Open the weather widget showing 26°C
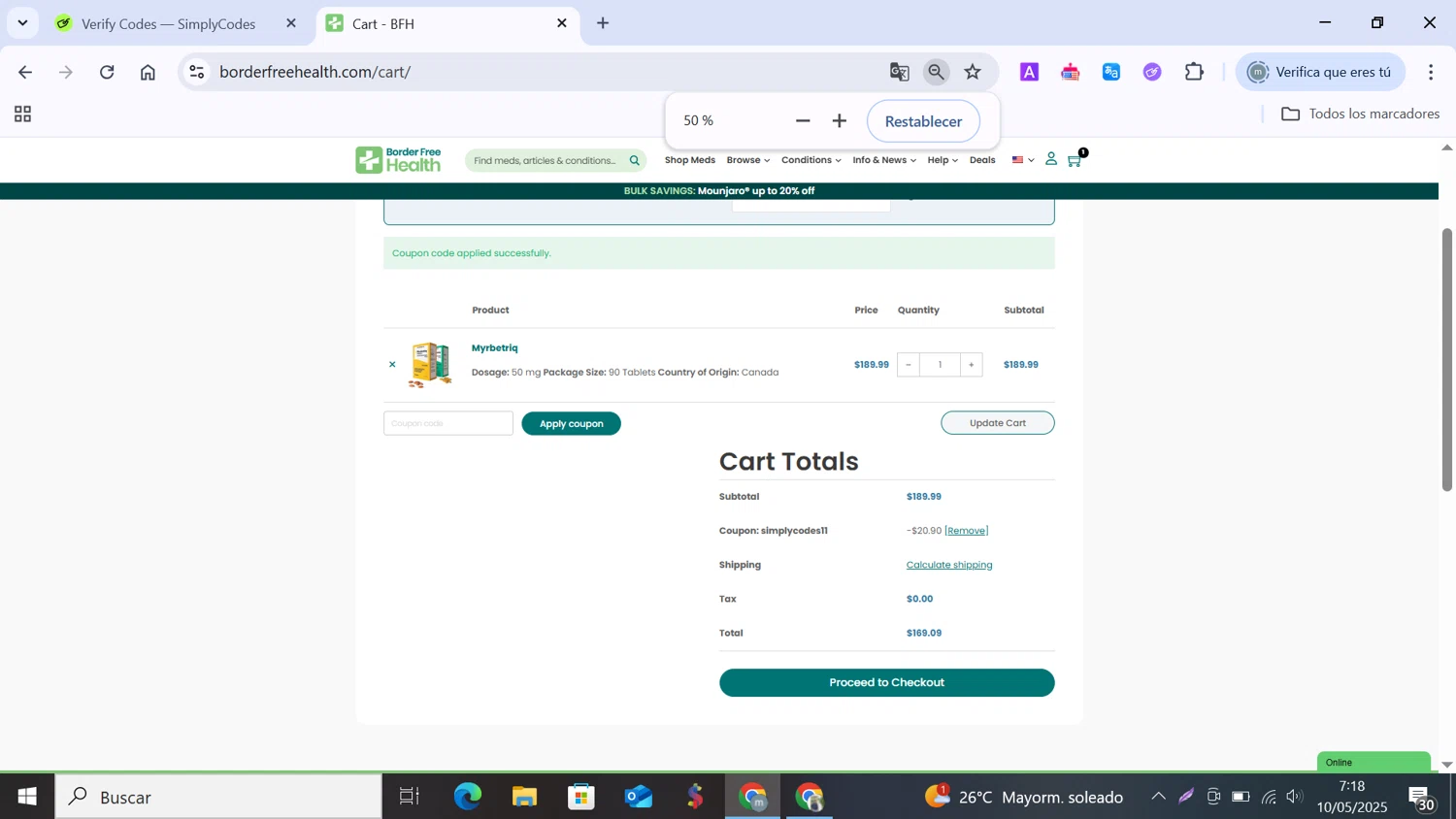The width and height of the screenshot is (1456, 819). tap(1025, 797)
